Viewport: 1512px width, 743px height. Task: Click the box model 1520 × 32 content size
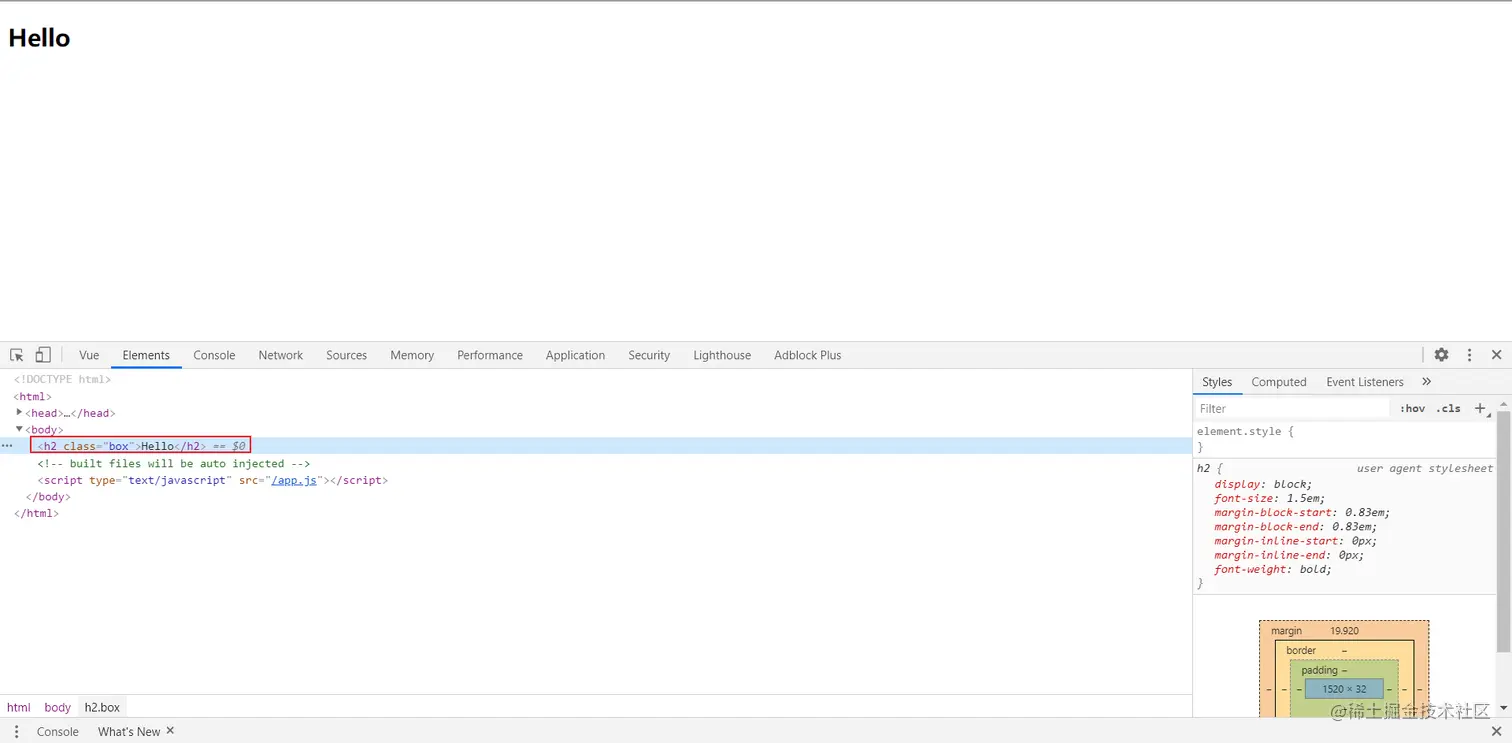pos(1344,689)
